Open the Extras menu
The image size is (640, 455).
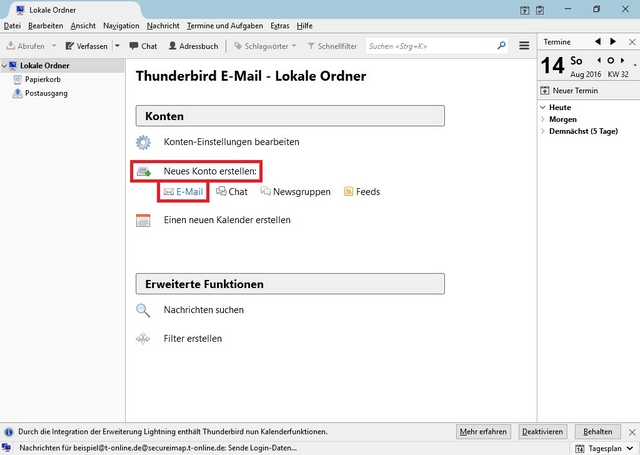(280, 26)
